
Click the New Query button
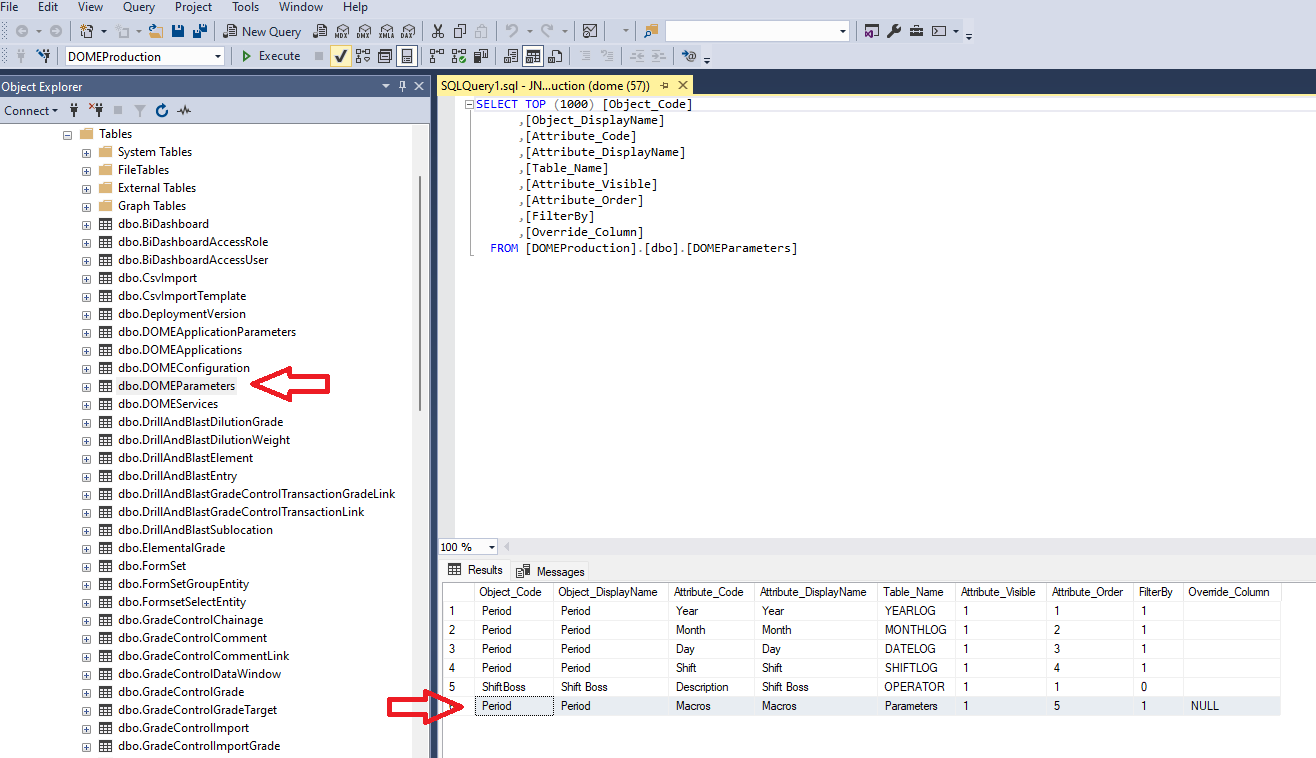click(x=262, y=31)
